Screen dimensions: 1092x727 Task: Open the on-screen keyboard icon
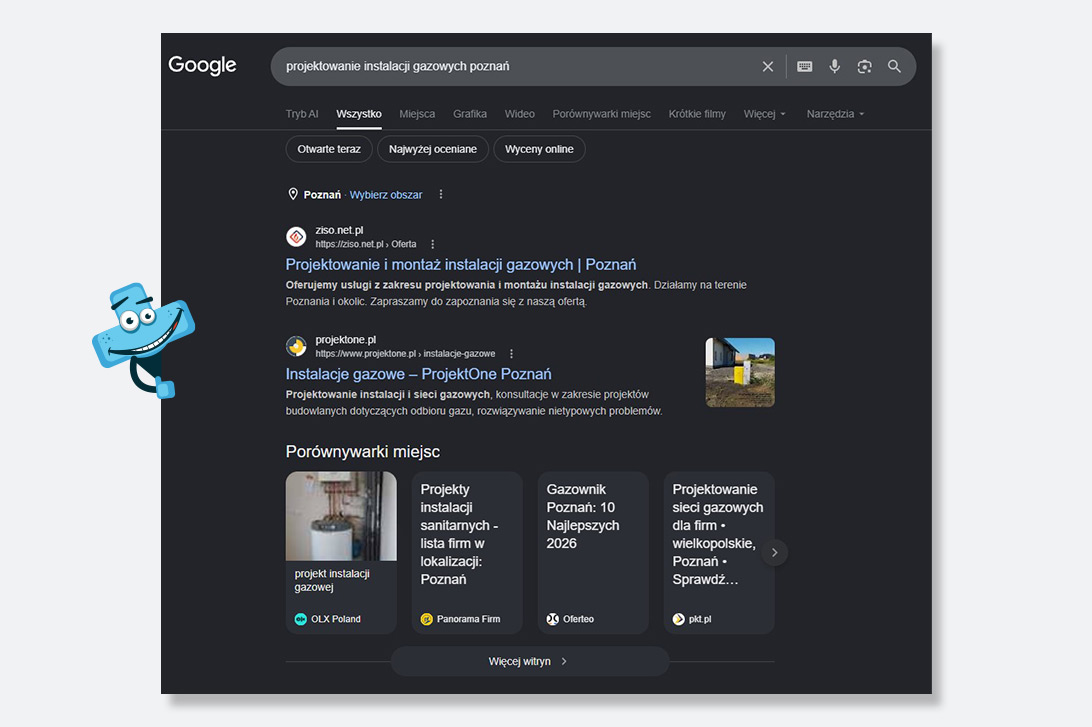(804, 66)
